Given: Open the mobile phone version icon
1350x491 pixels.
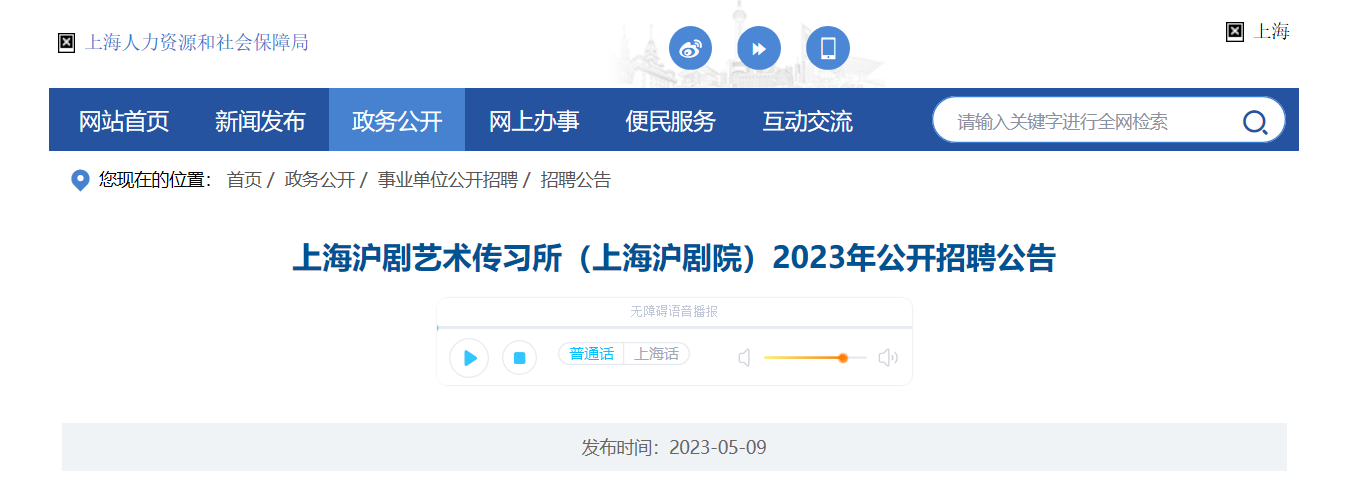Looking at the screenshot, I should [828, 48].
